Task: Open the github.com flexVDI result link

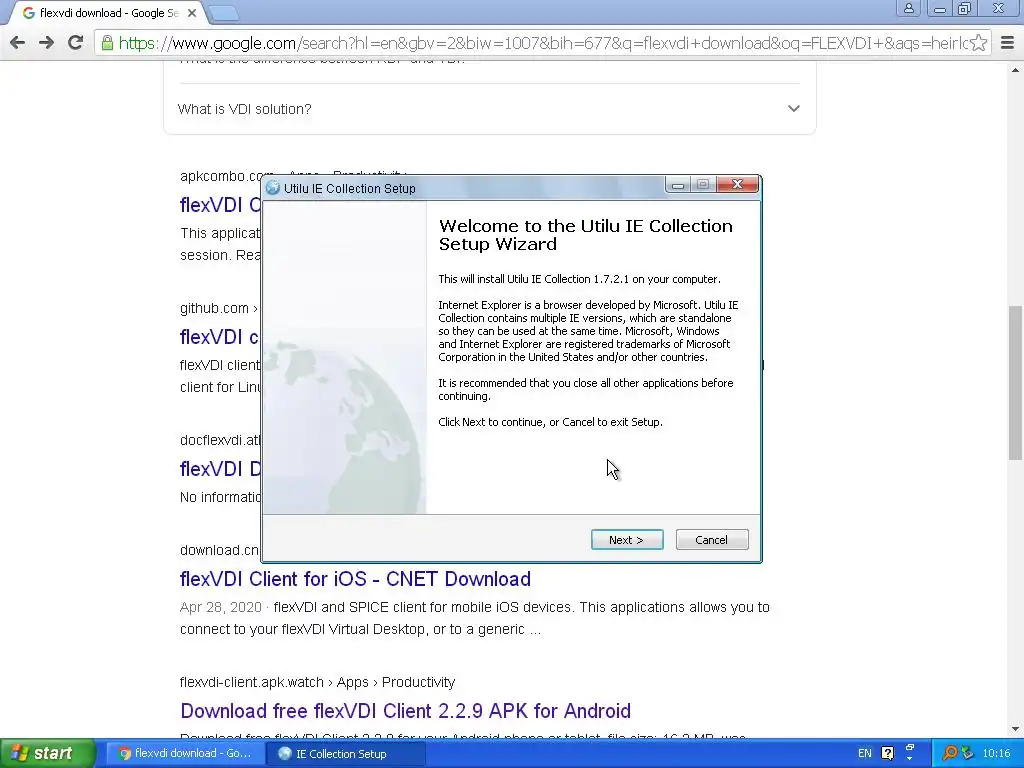Action: click(x=219, y=337)
